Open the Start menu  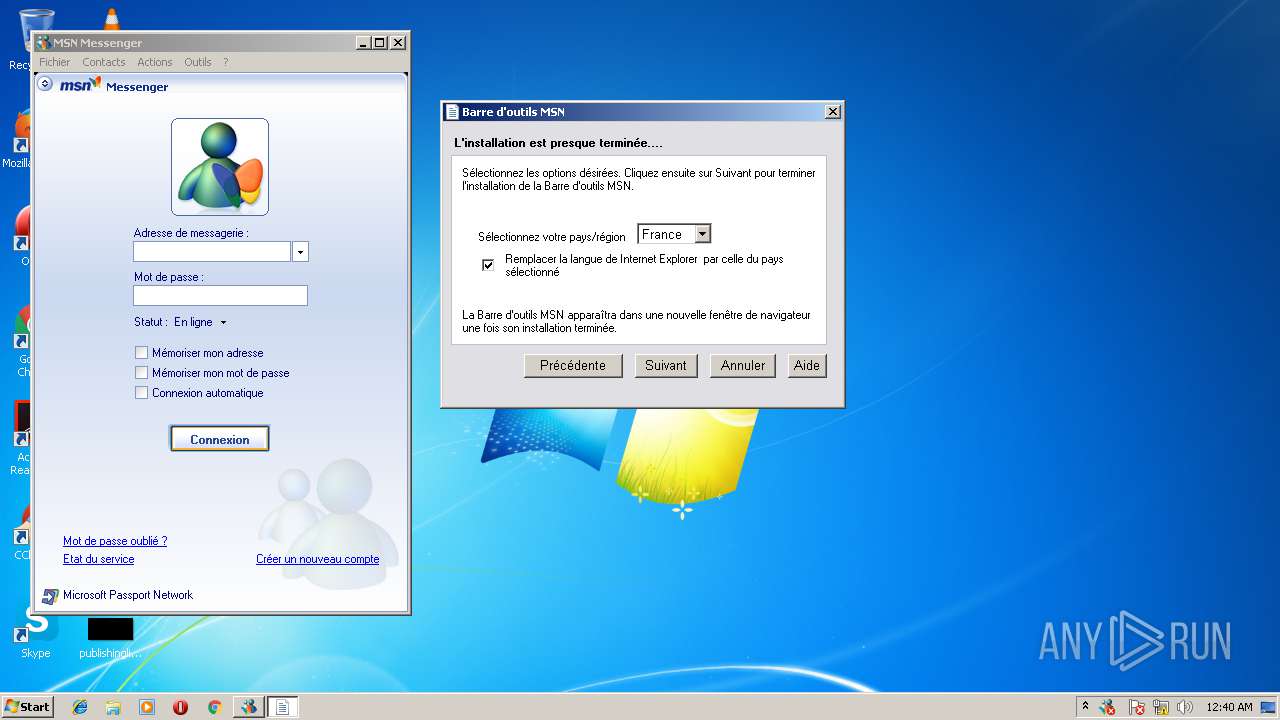(x=27, y=707)
